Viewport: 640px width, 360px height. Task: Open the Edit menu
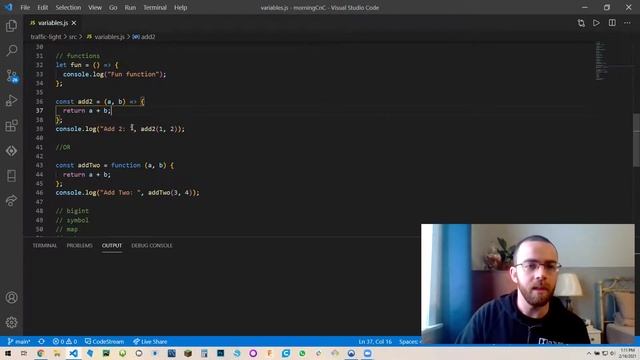click(x=42, y=7)
